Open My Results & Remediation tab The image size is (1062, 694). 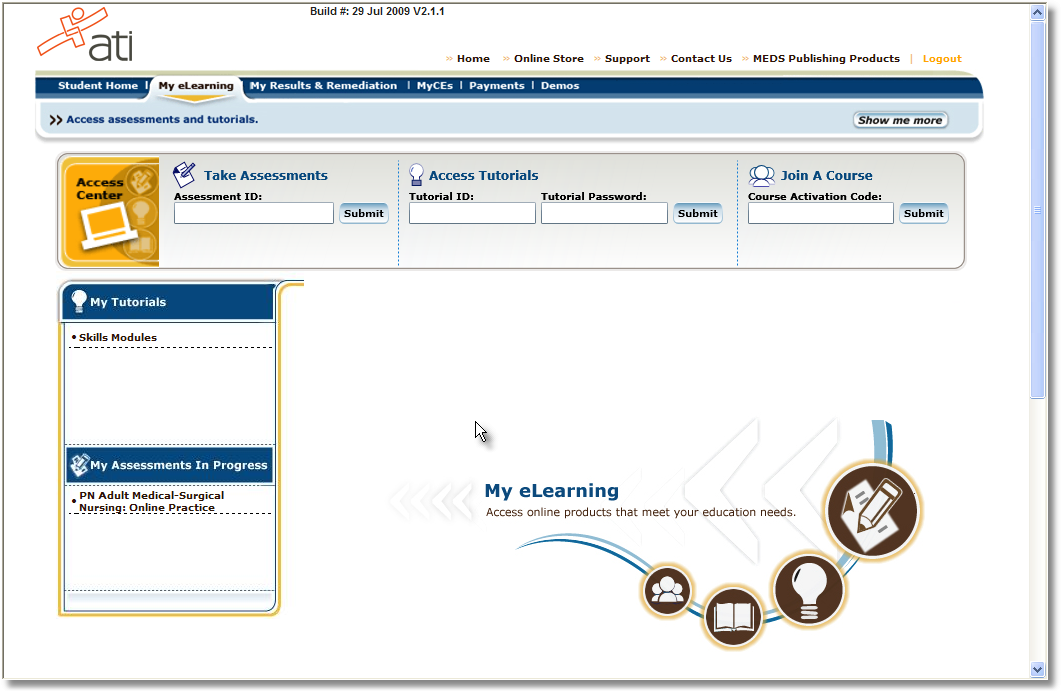point(323,85)
